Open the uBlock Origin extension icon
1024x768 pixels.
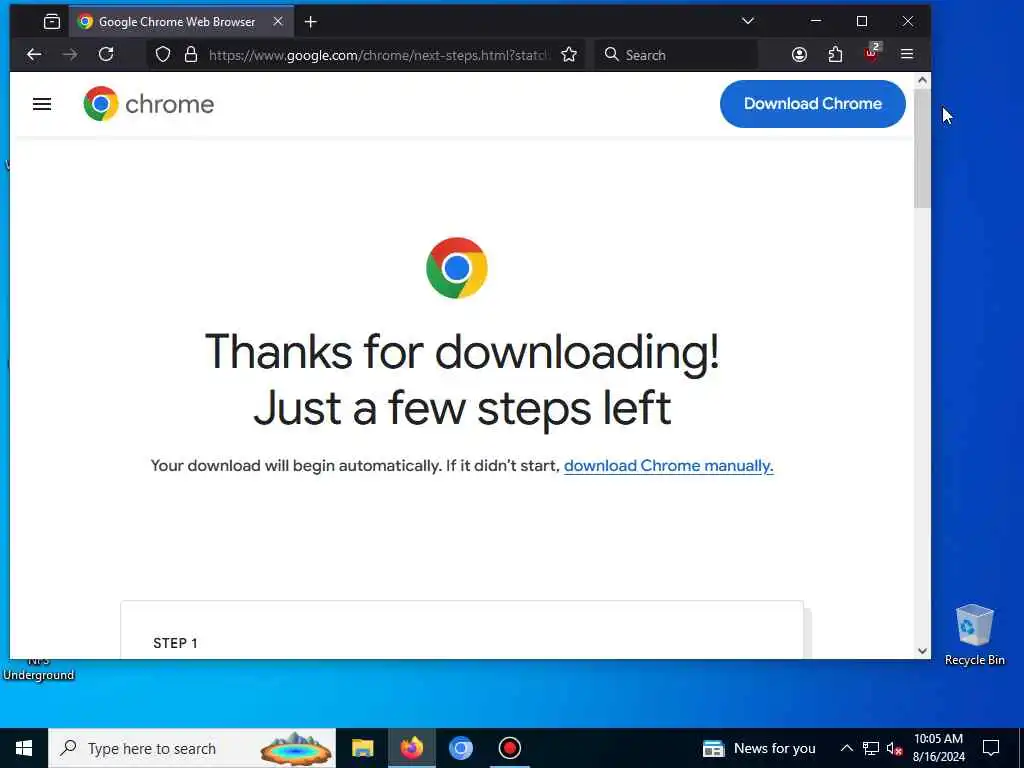[x=872, y=54]
